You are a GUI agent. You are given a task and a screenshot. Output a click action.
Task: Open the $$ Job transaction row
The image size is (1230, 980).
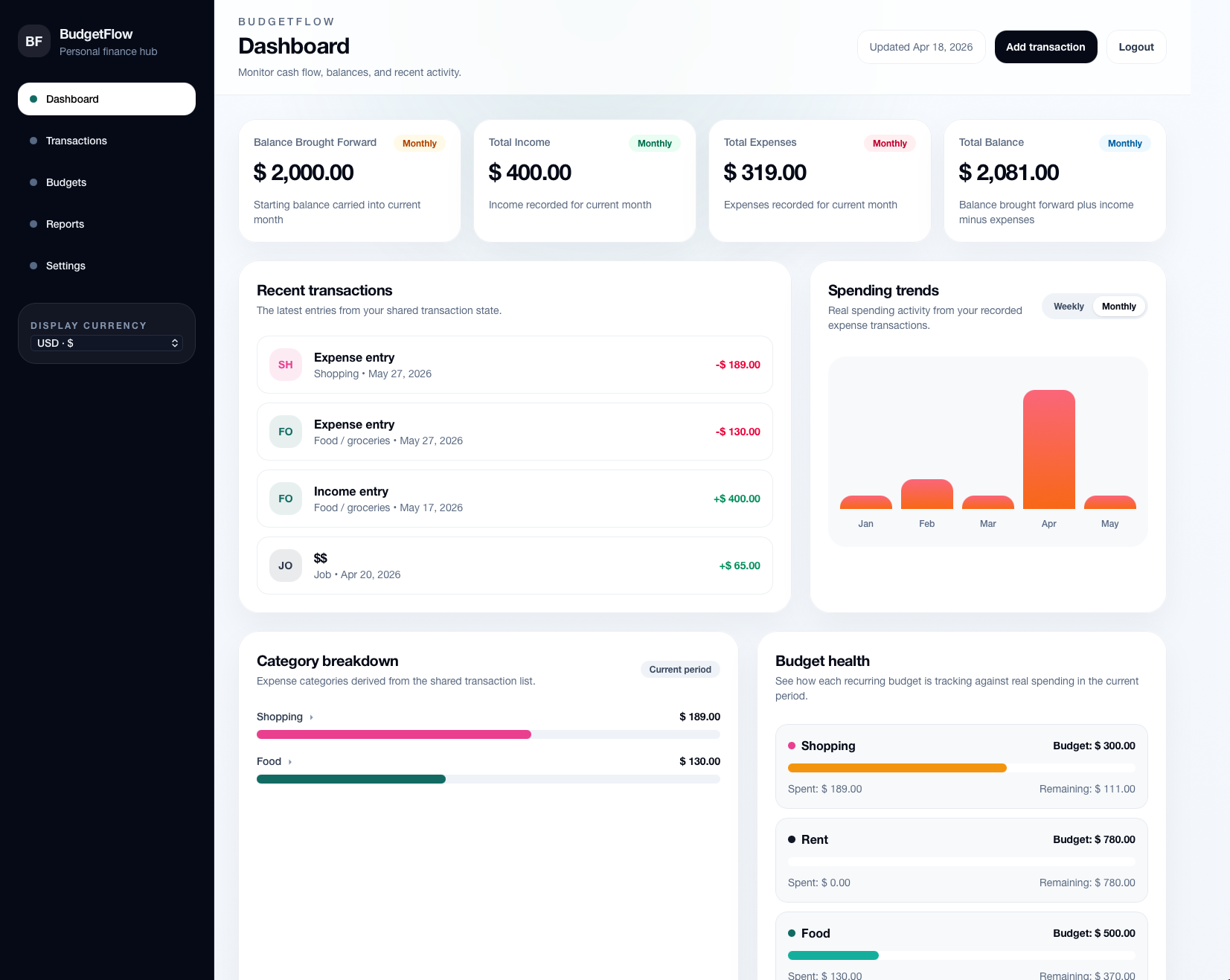tap(515, 566)
